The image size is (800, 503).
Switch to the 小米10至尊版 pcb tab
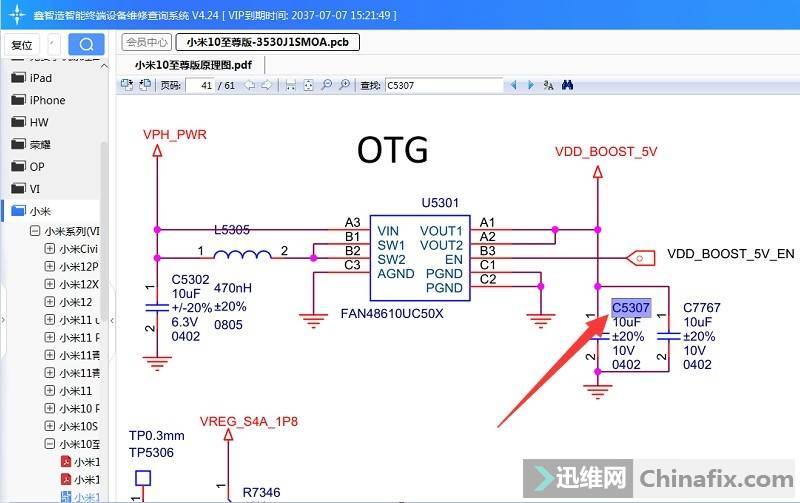267,42
